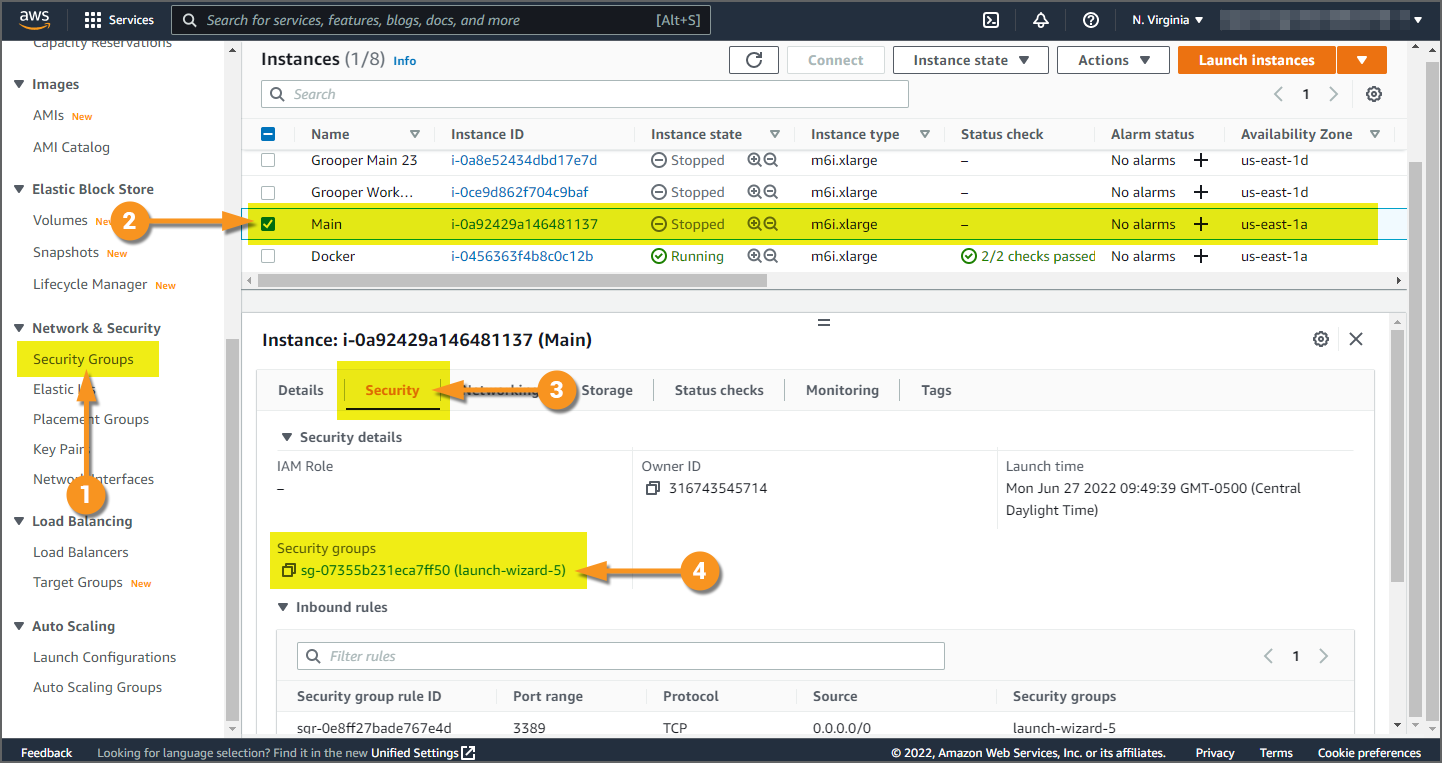The height and width of the screenshot is (763, 1442).
Task: Select the Grooper Work… instance checkbox
Action: coord(268,192)
